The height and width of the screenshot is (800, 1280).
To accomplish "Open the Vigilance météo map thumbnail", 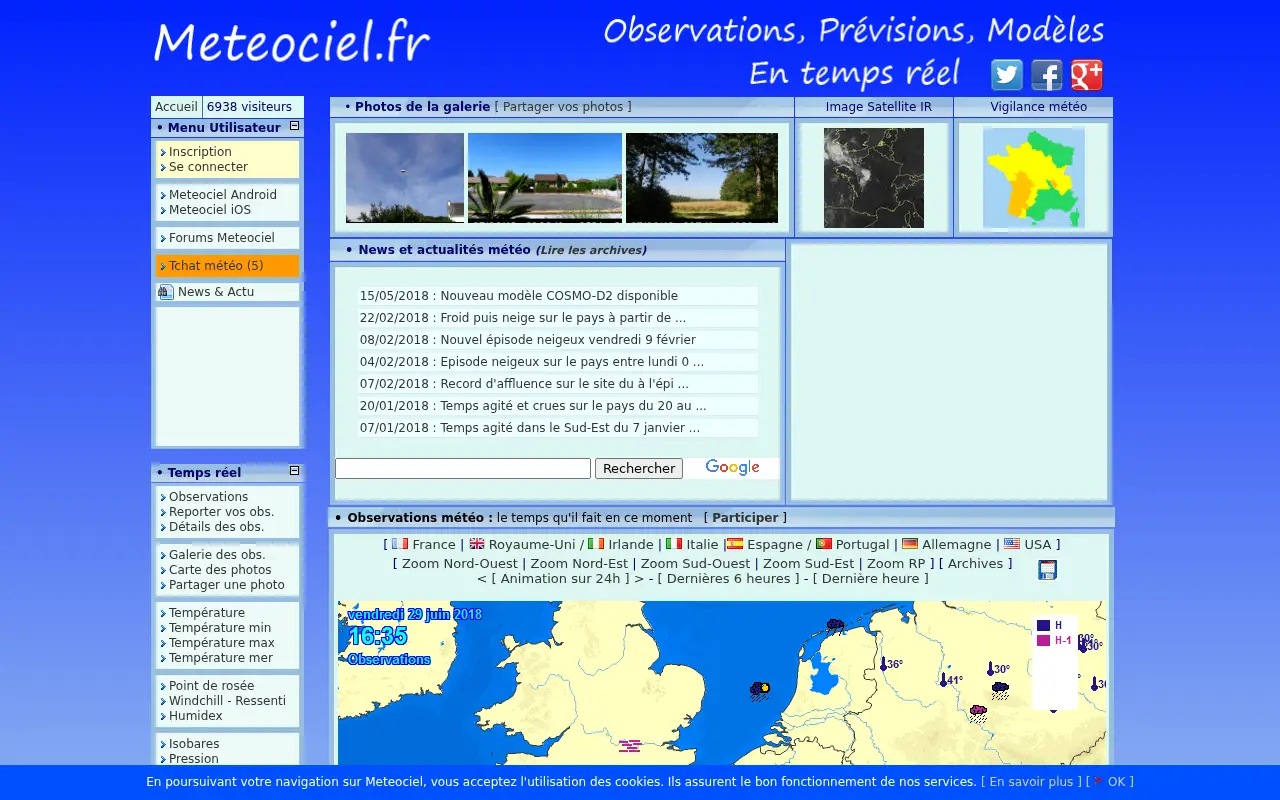I will 1034,178.
